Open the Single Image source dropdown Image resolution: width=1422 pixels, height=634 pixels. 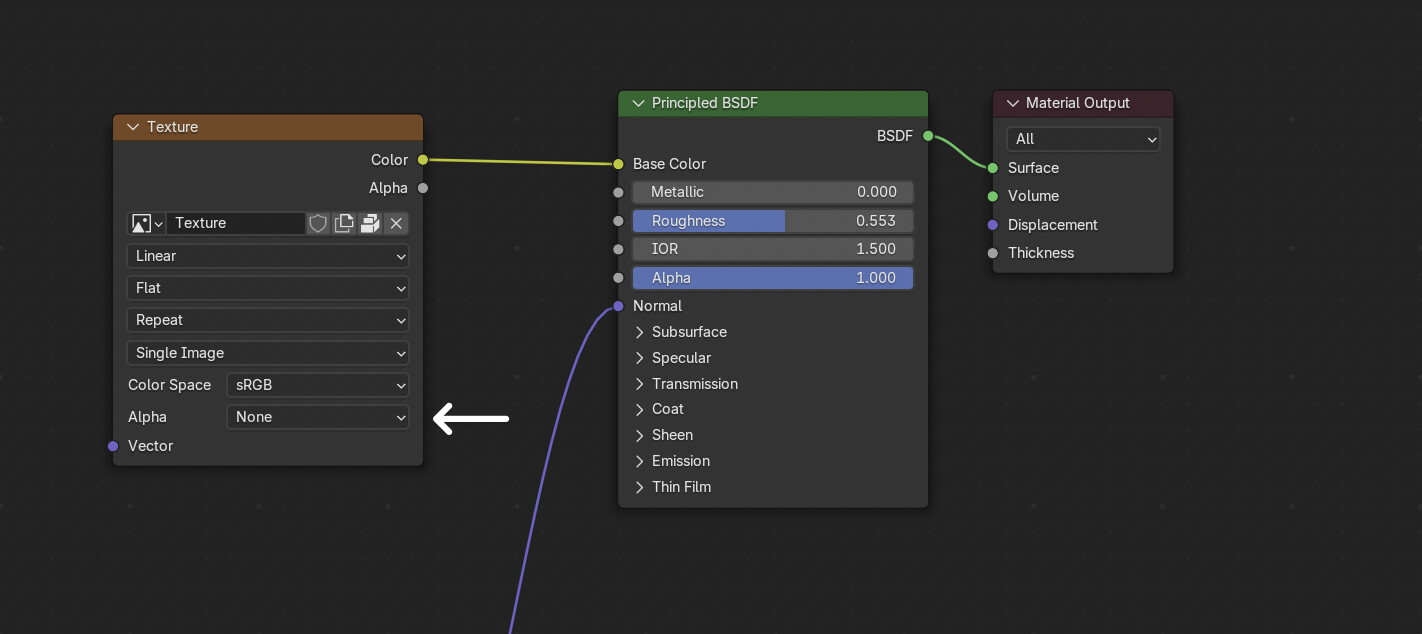[268, 353]
